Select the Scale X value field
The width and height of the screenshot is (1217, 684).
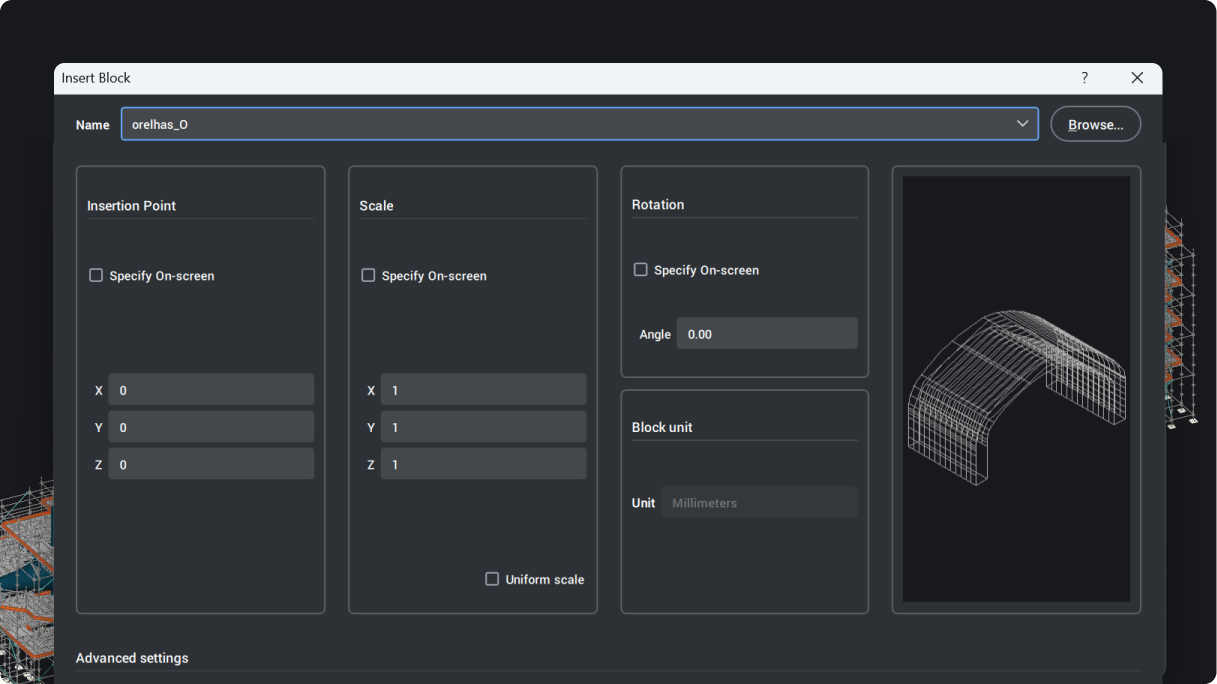pyautogui.click(x=483, y=389)
